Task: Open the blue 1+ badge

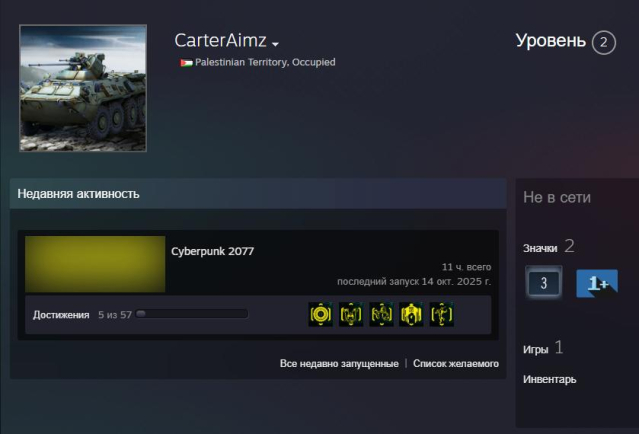Action: (597, 283)
